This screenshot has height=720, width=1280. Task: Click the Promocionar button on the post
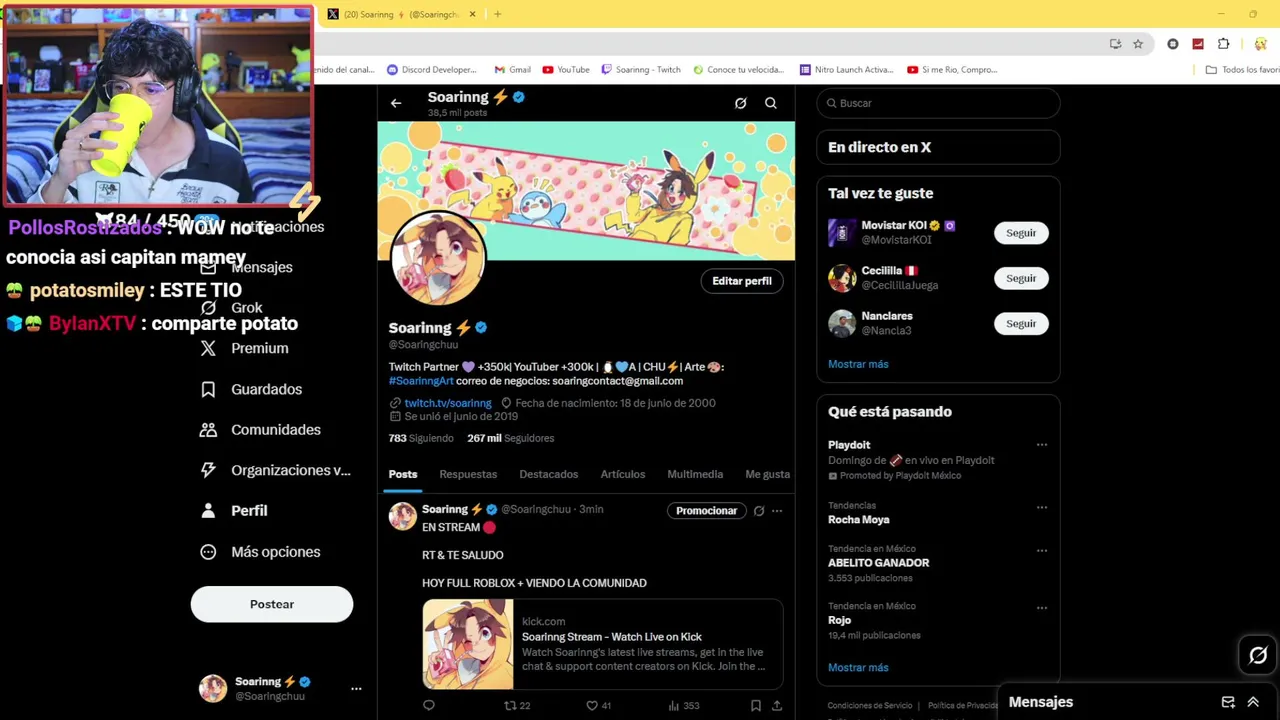click(706, 511)
